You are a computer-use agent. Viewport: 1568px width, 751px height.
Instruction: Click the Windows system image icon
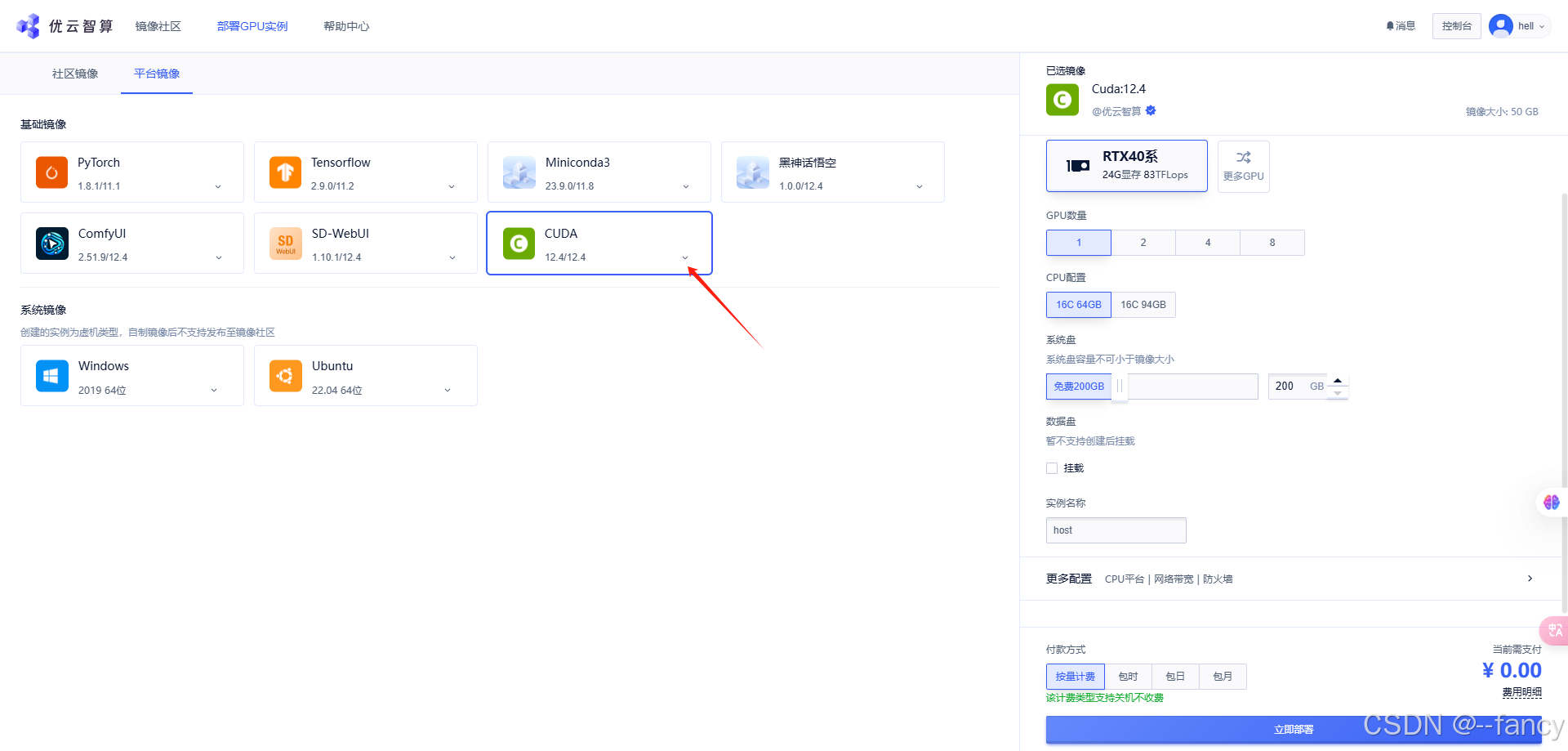[x=51, y=376]
